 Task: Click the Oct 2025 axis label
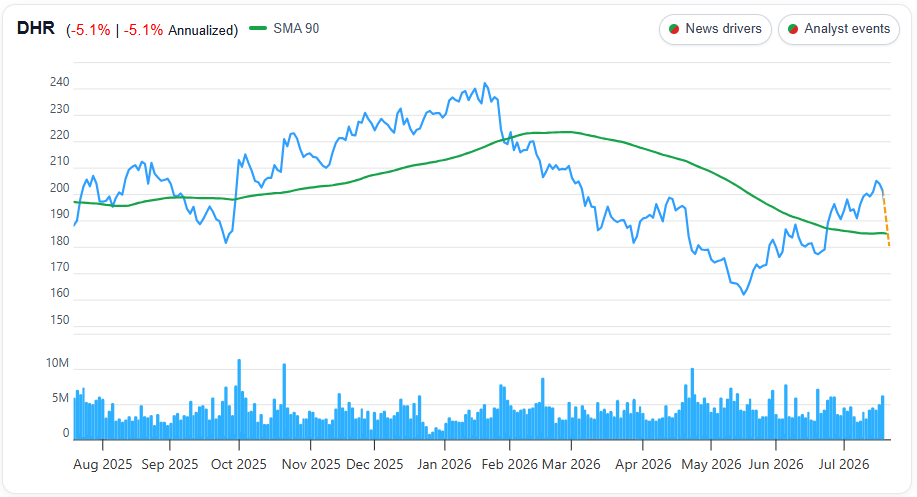239,464
